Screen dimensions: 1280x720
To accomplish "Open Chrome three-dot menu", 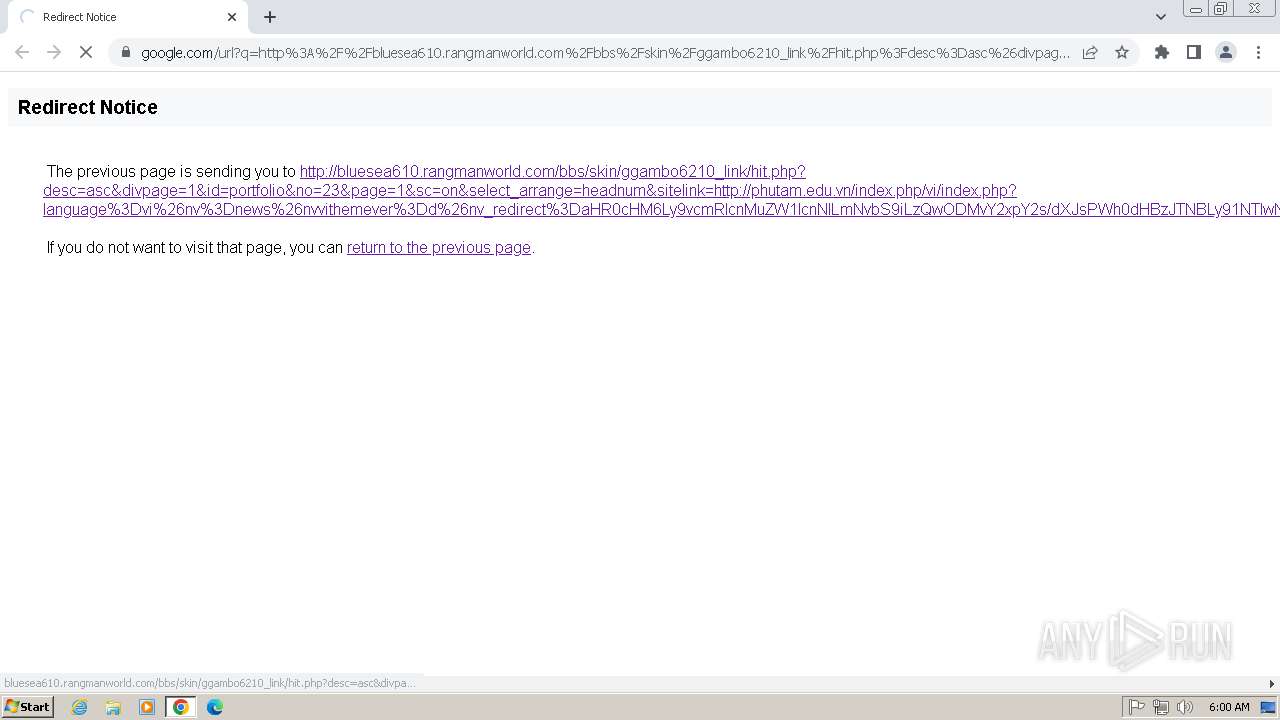I will 1258,52.
